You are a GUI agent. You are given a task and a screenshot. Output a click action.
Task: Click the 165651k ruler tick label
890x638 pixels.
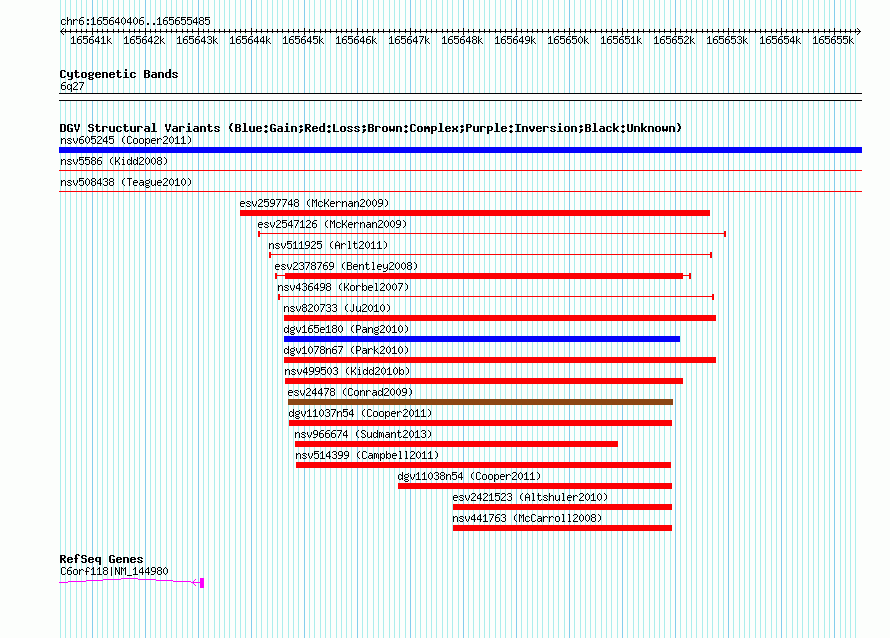point(621,40)
